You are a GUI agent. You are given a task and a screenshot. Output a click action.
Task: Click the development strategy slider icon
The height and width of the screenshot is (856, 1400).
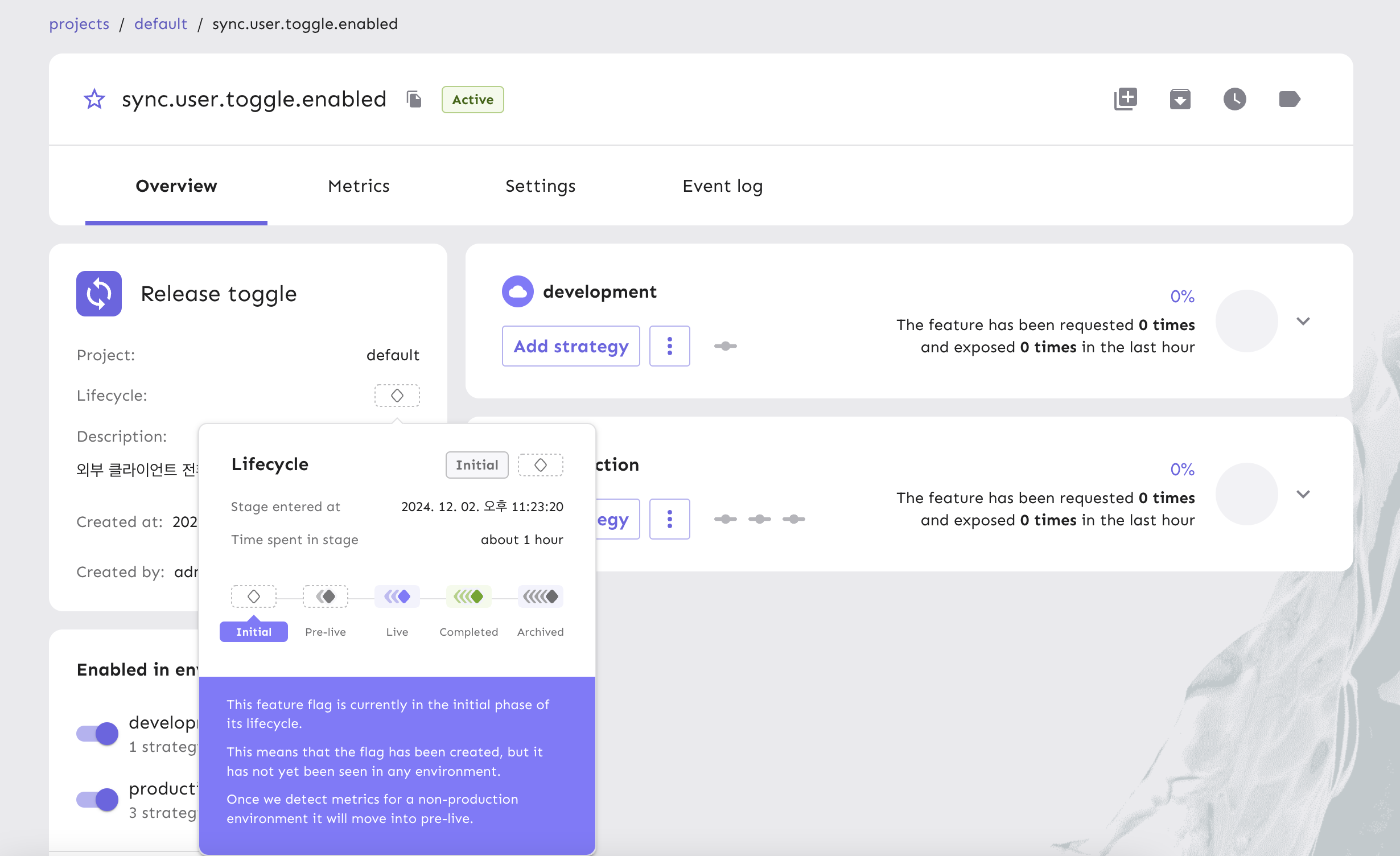point(725,346)
